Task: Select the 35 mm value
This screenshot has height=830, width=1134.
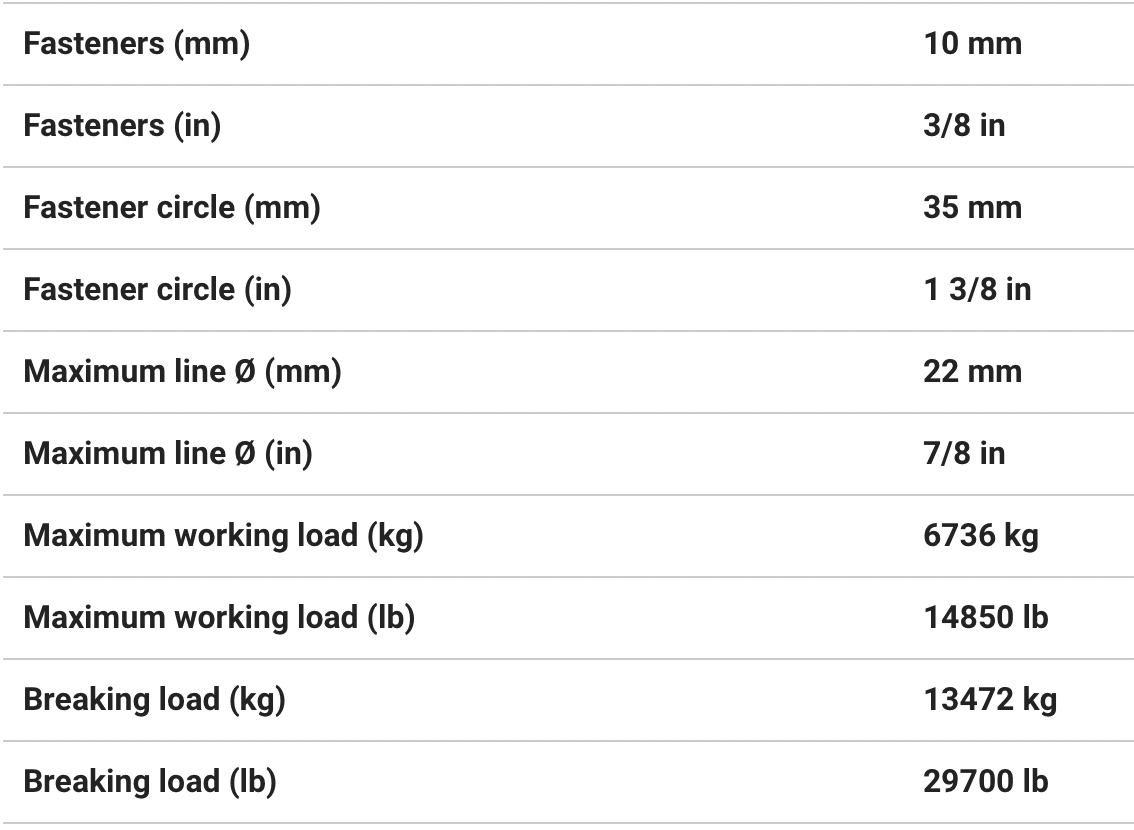Action: 972,208
